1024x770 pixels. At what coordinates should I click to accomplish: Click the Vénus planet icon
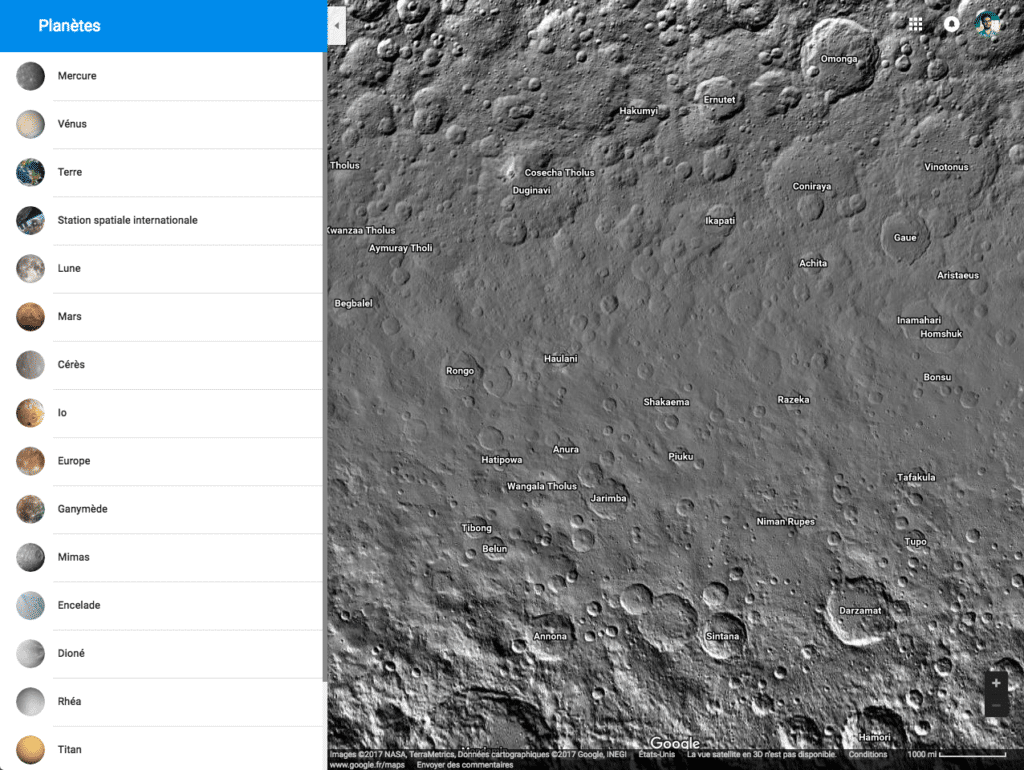[29, 123]
